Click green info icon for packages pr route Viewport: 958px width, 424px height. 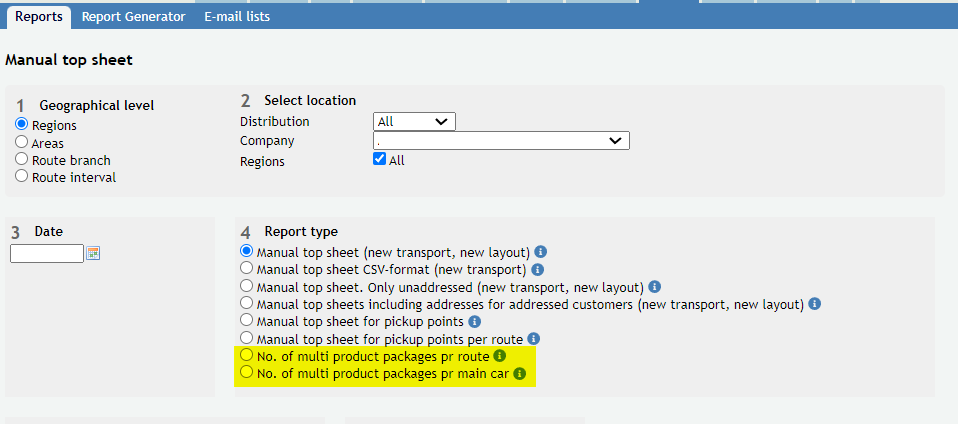pos(500,356)
